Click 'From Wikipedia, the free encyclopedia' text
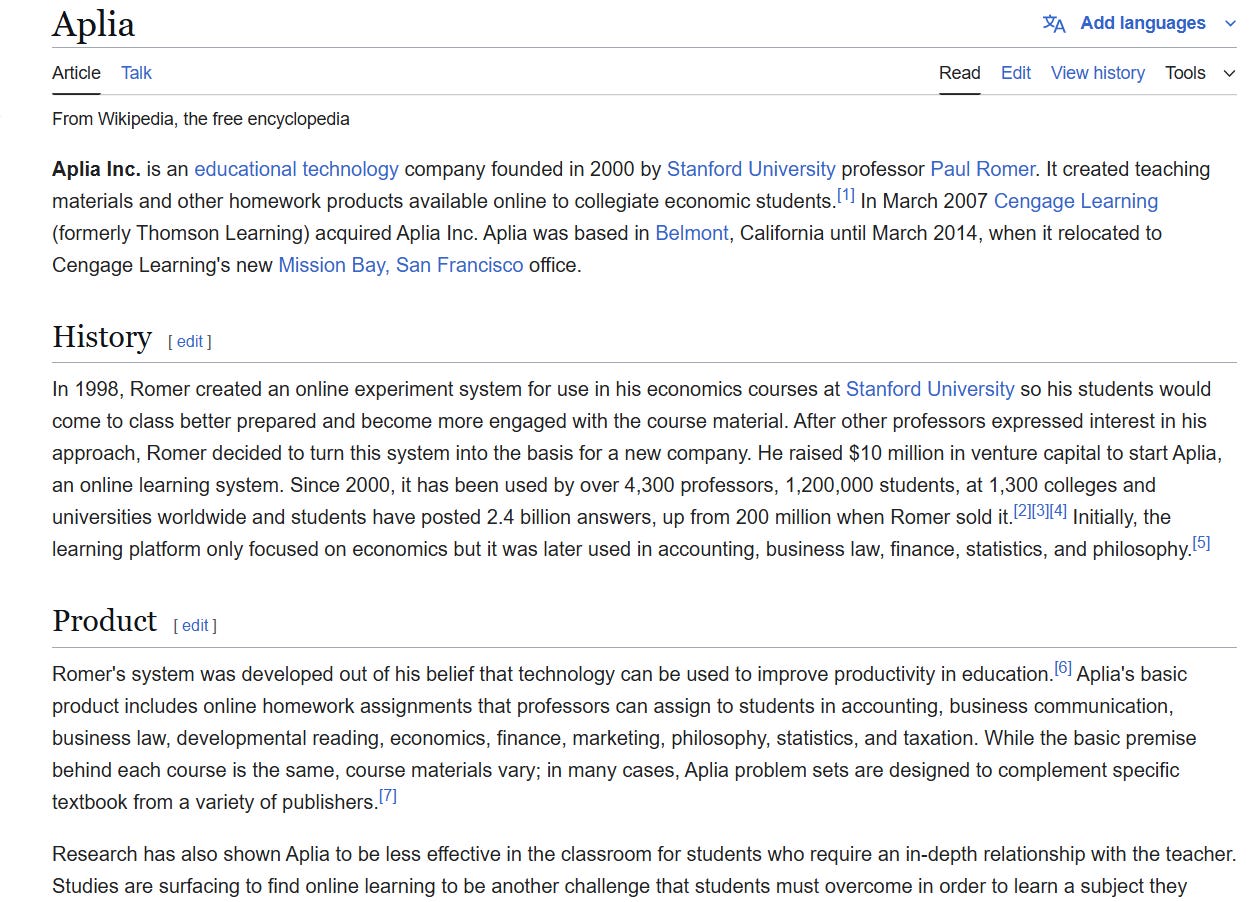The width and height of the screenshot is (1257, 902). click(x=201, y=119)
